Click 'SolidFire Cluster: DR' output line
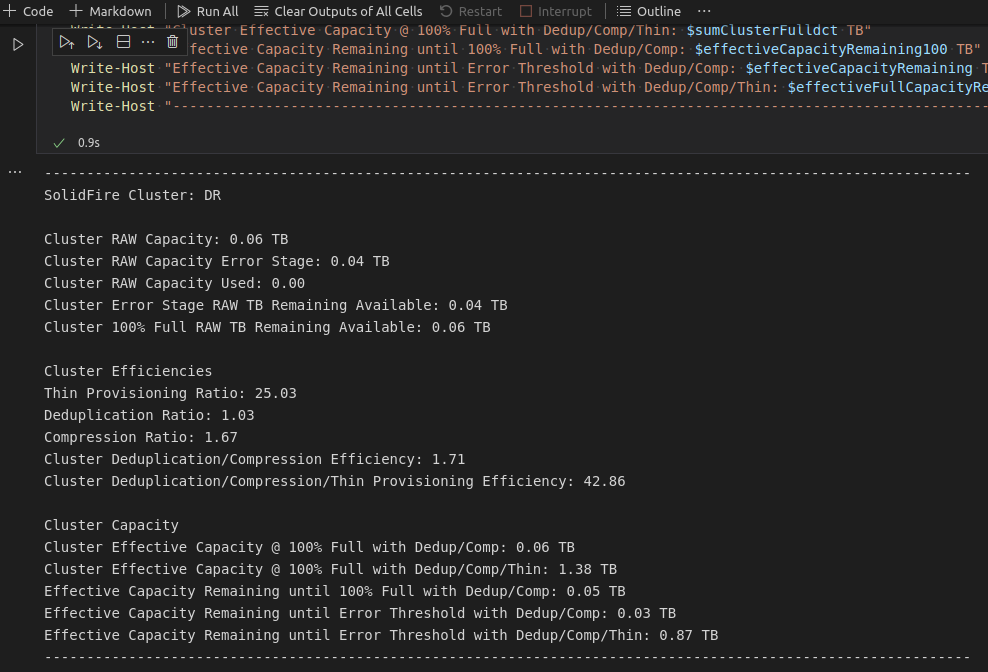The height and width of the screenshot is (672, 988). click(x=132, y=195)
